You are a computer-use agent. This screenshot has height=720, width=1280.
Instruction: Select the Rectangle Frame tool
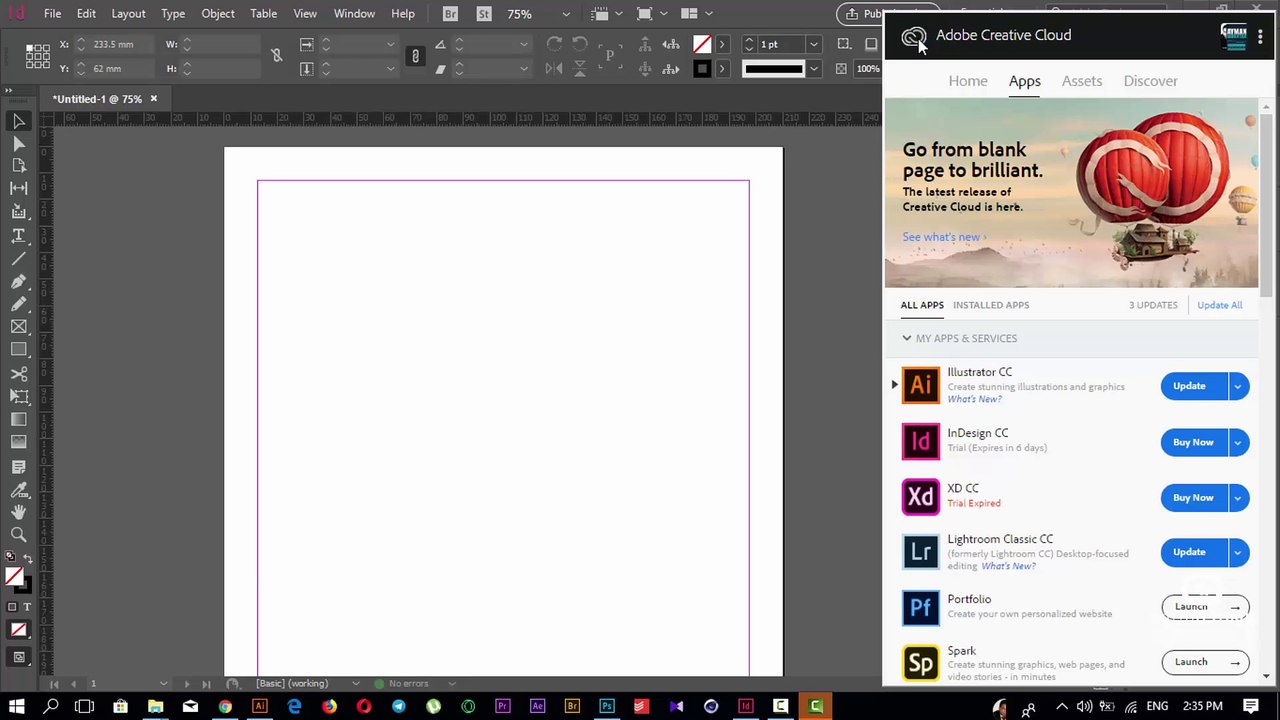tap(19, 327)
